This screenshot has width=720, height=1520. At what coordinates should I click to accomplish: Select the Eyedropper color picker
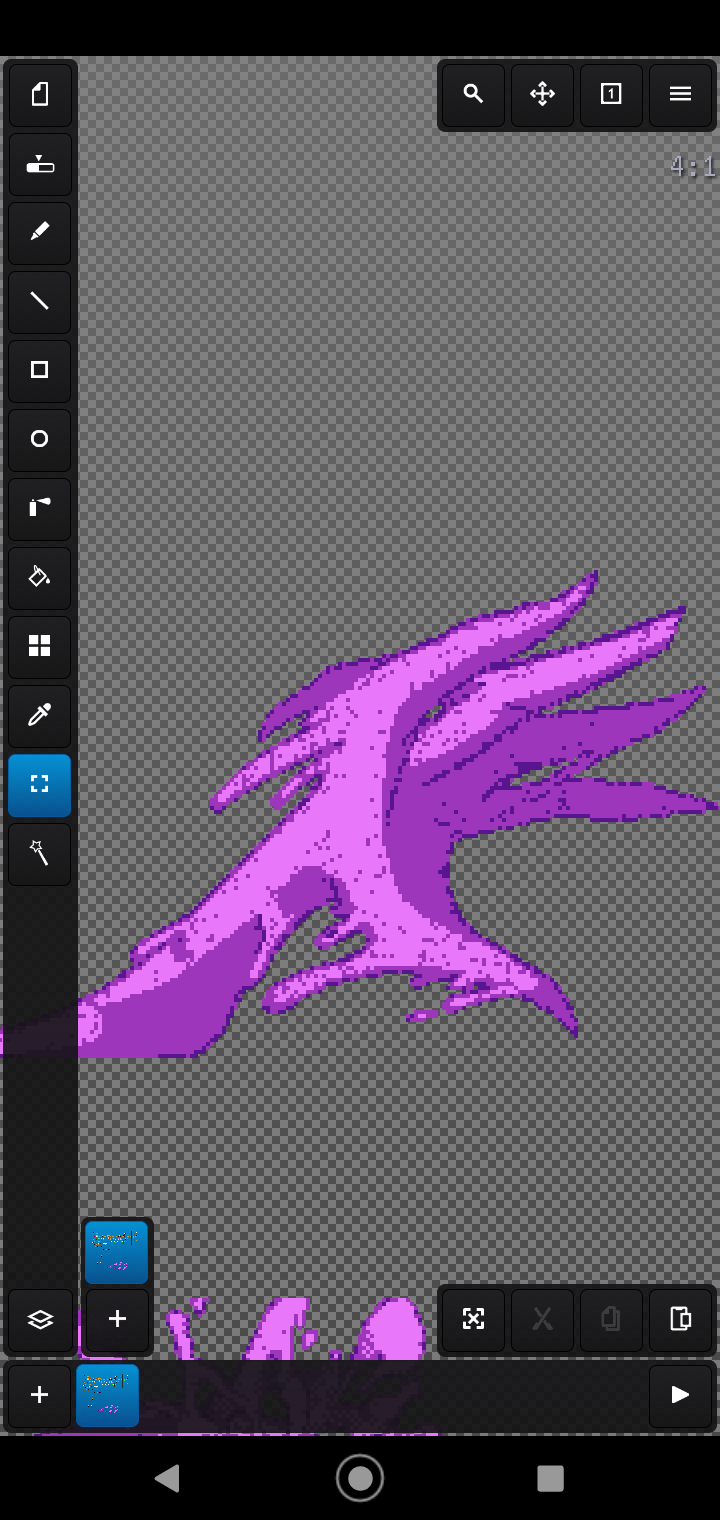tap(40, 716)
